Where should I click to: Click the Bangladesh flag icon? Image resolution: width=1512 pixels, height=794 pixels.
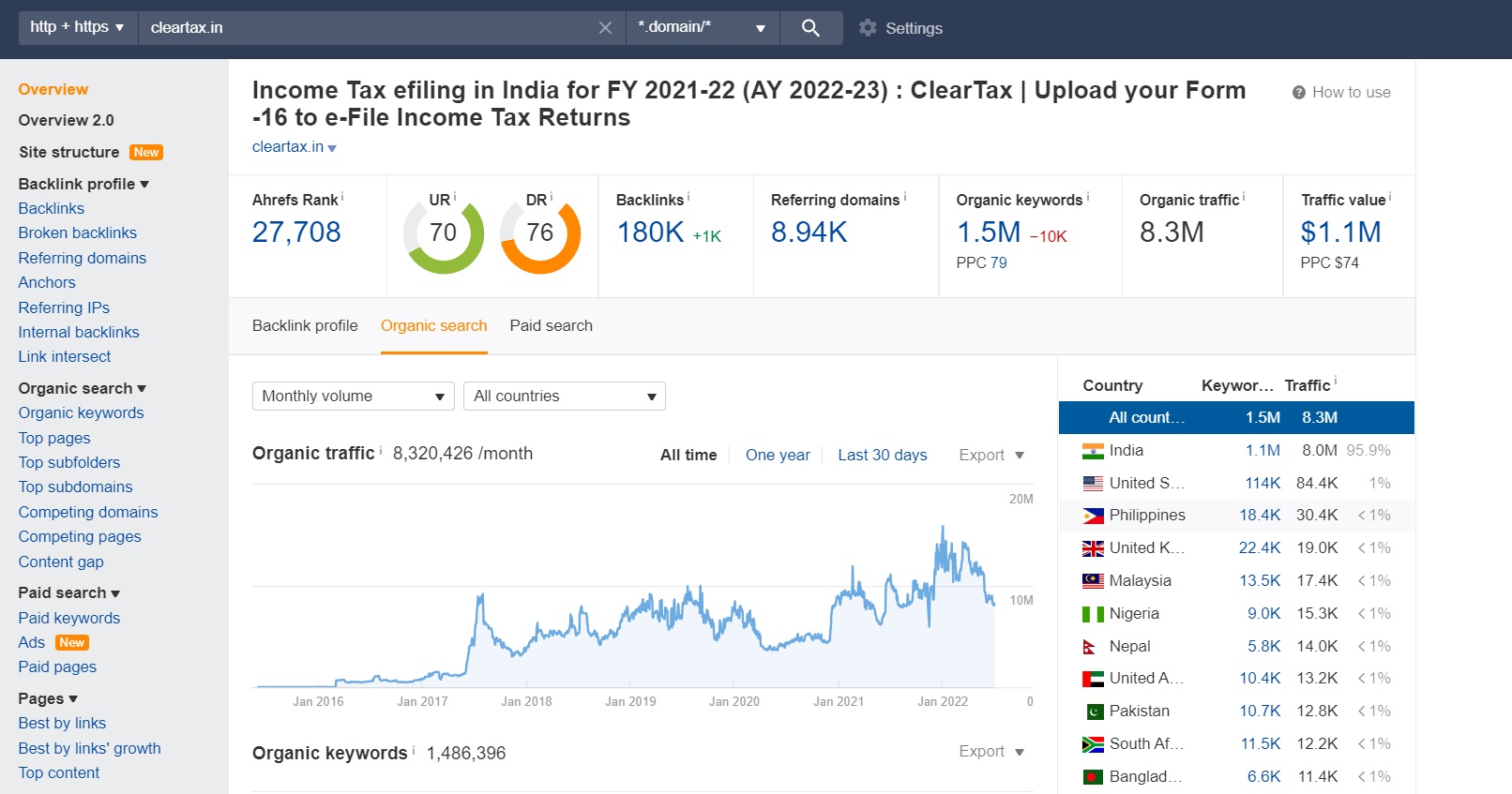click(1093, 777)
